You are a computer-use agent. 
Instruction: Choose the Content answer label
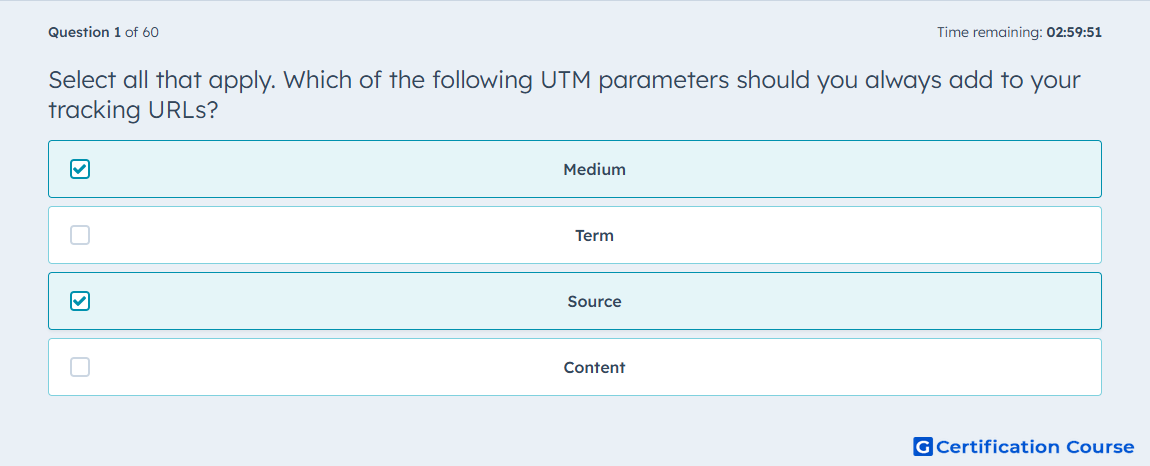(x=594, y=368)
